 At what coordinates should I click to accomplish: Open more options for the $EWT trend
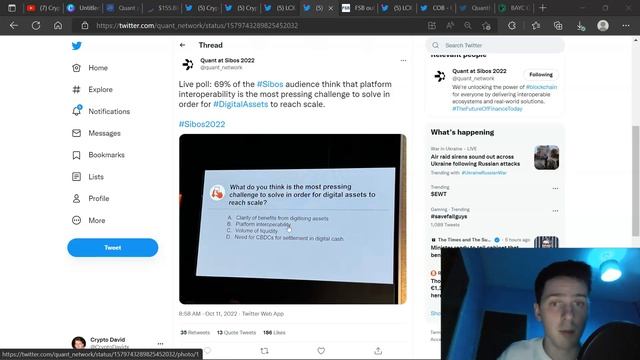click(555, 189)
